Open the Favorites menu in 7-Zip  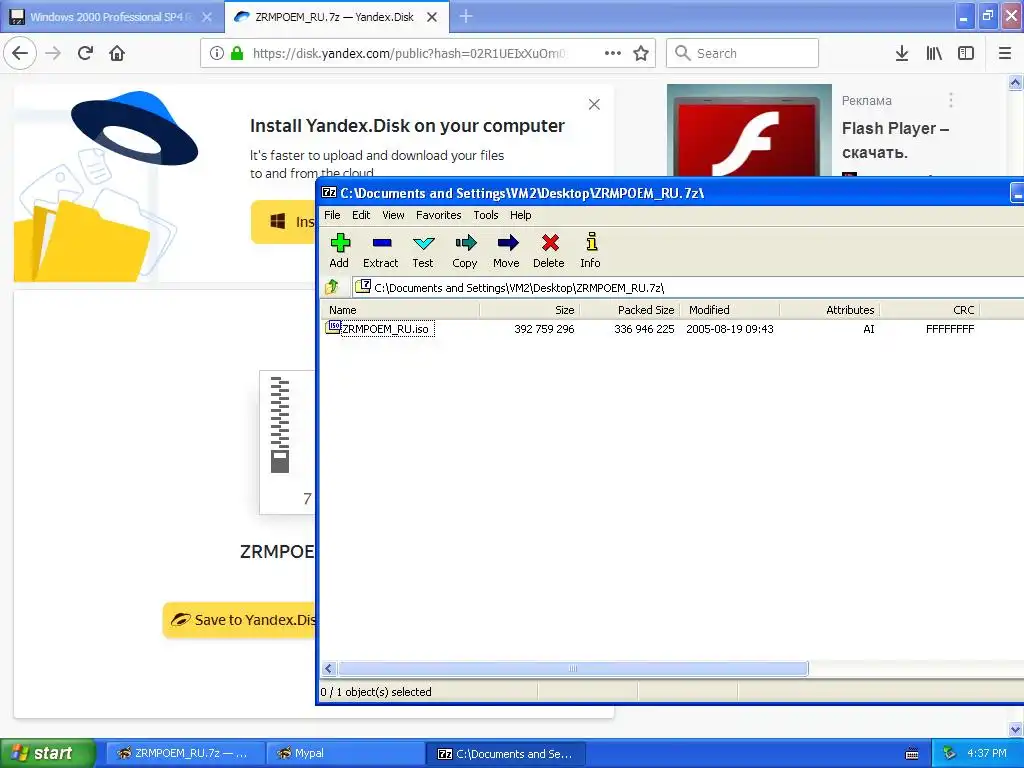click(439, 215)
